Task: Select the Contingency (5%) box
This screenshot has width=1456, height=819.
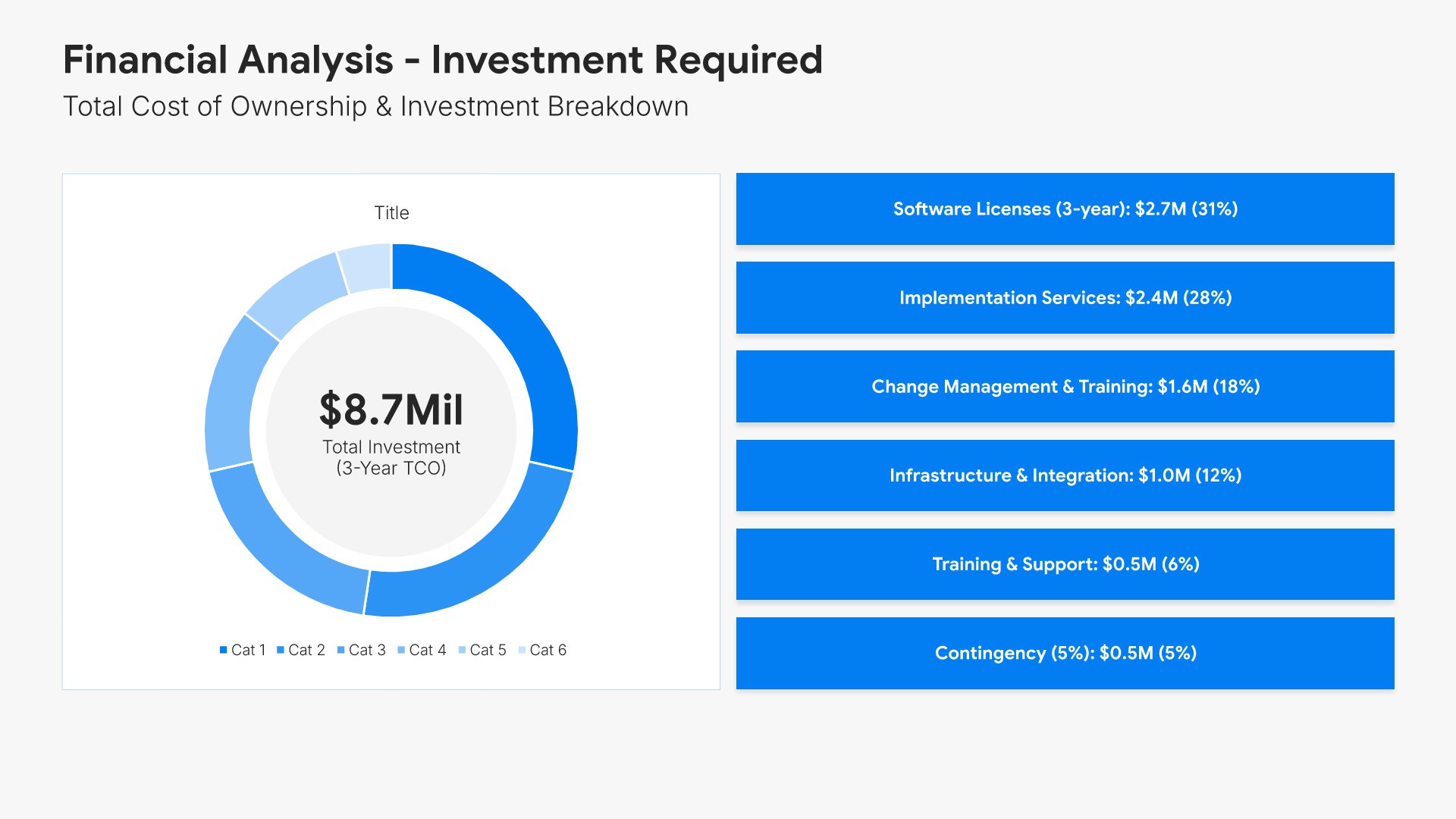Action: (1065, 653)
